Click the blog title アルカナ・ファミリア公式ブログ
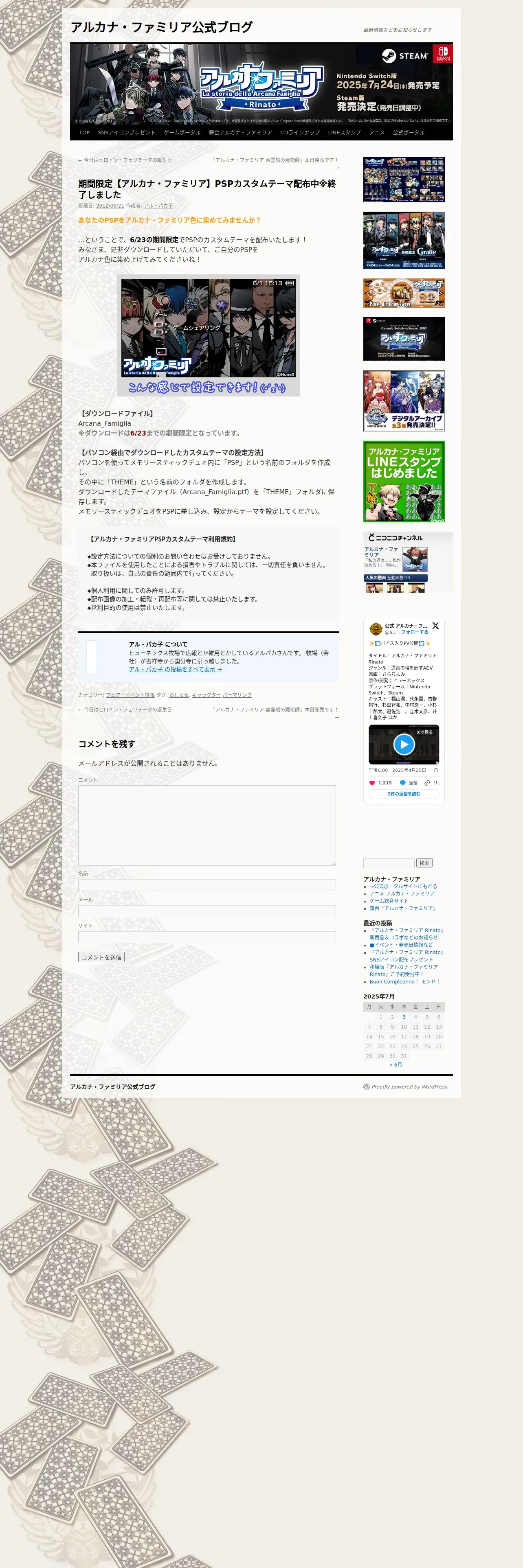 tap(161, 27)
